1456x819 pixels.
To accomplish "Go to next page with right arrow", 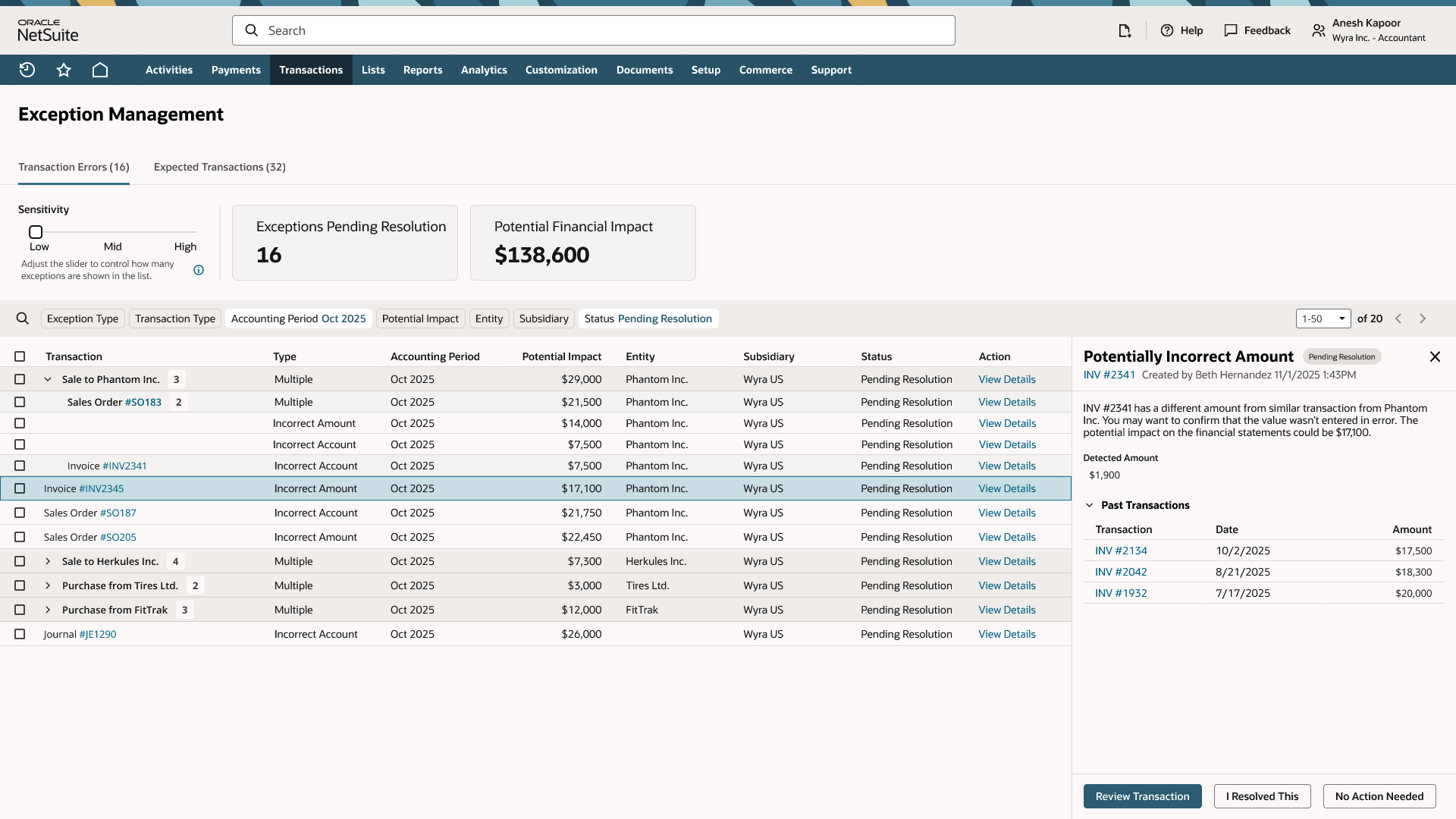I will coord(1423,318).
